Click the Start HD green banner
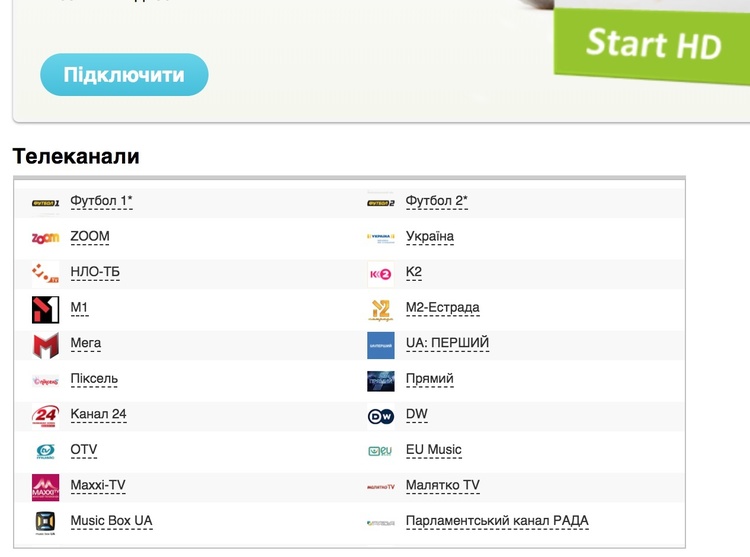Screen dimensions: 750x557 [x=652, y=45]
